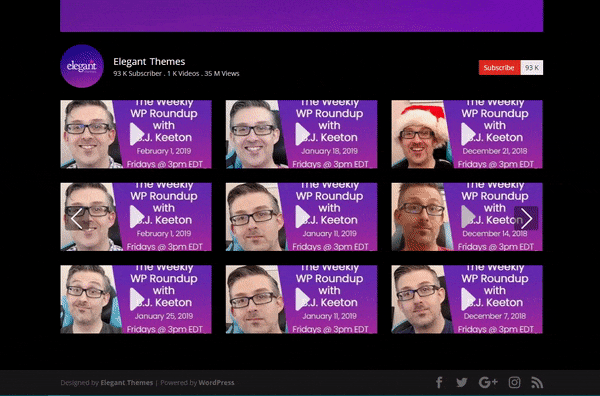Play the December 7, 2018 video

[468, 299]
